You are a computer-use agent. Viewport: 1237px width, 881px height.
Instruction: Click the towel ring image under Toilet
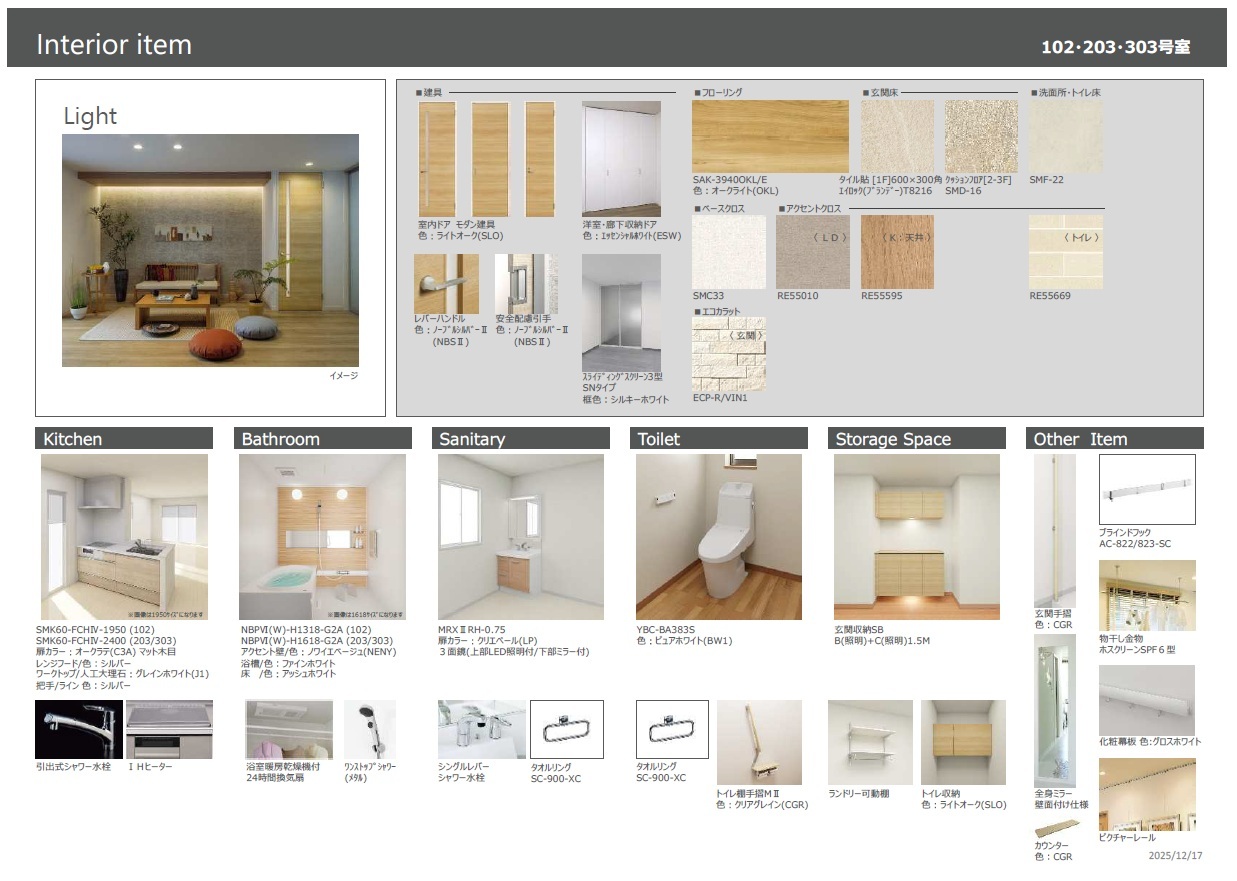coord(672,730)
